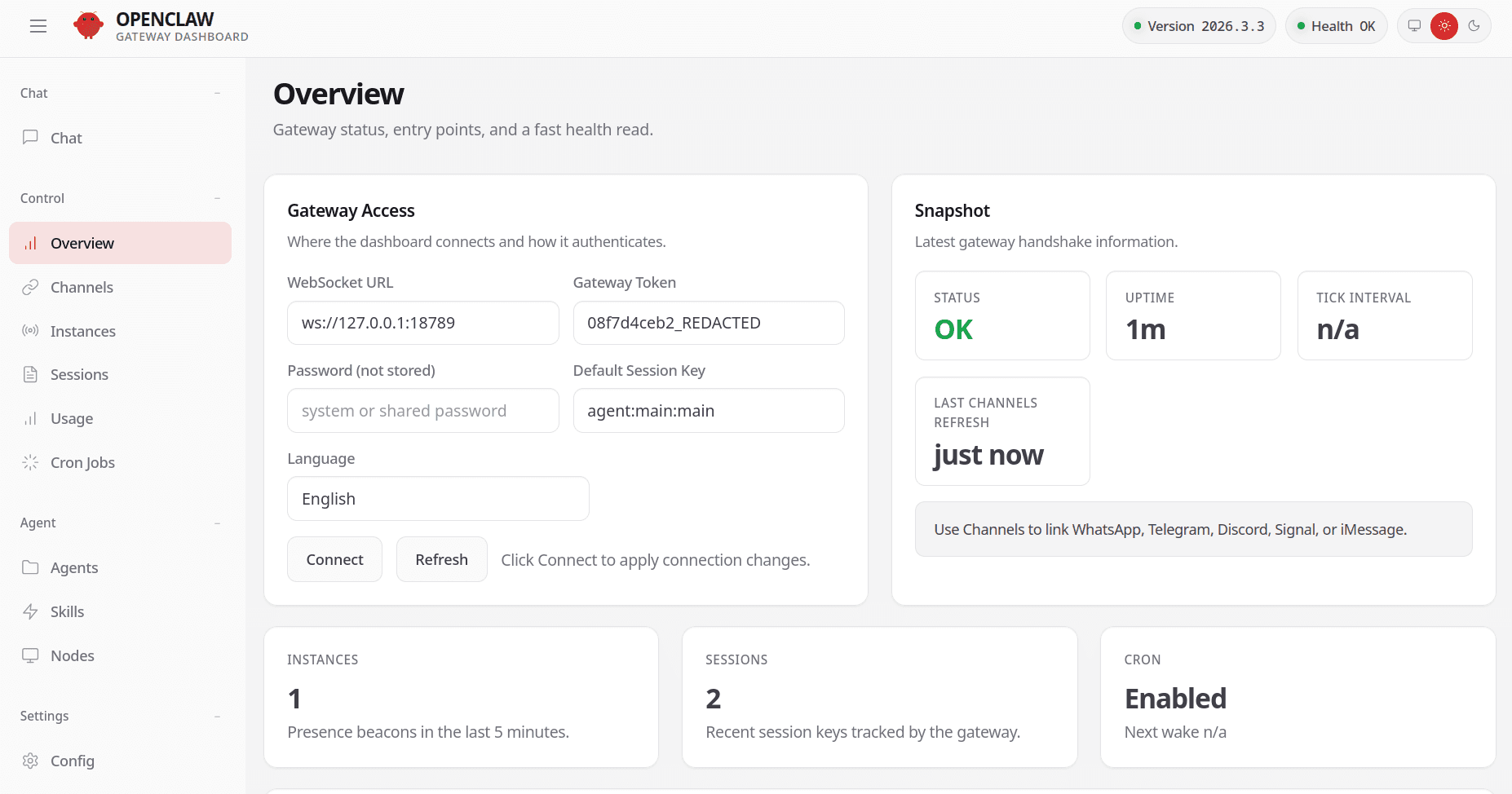
Task: Click the Overview bar chart icon
Action: pos(30,243)
